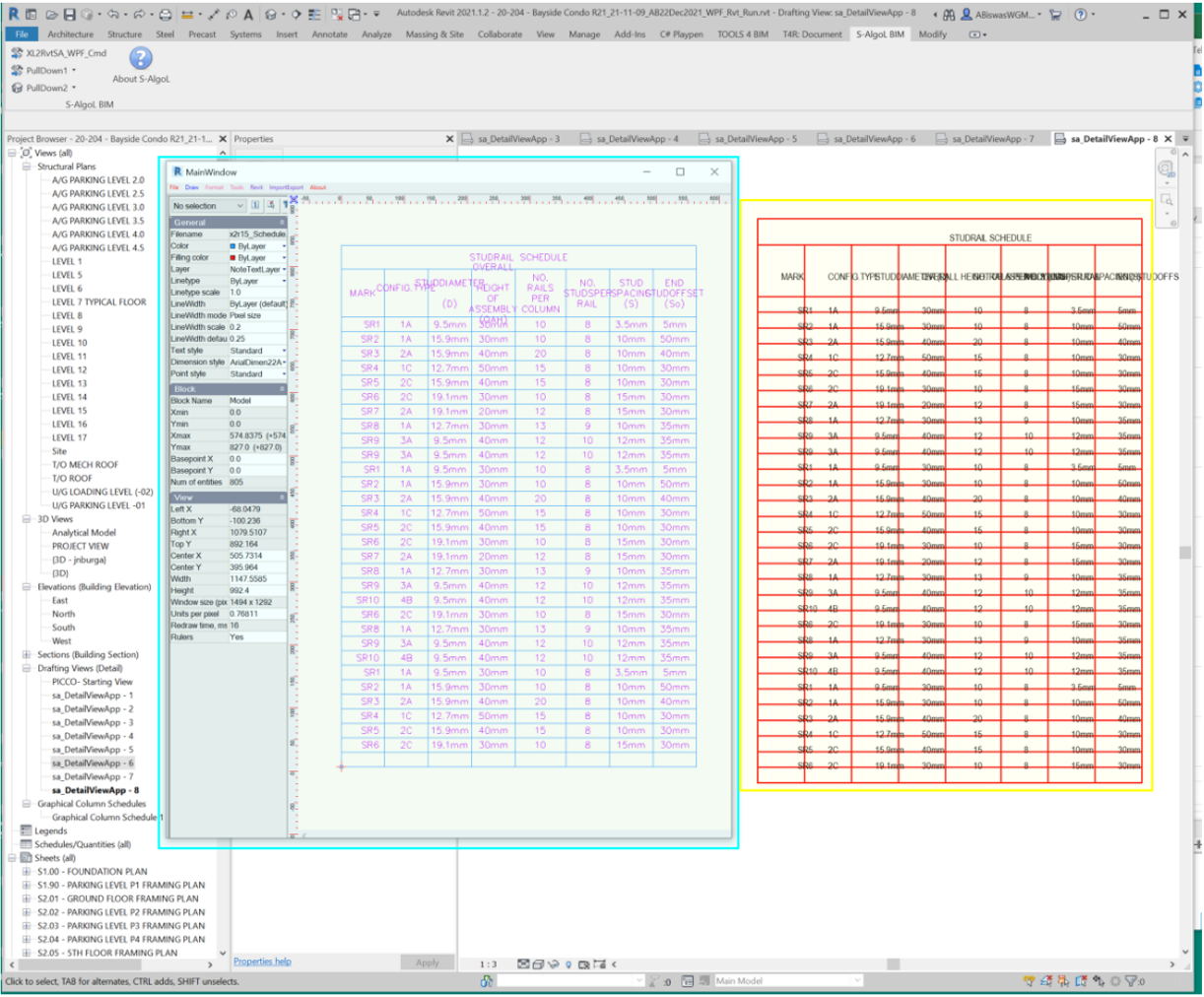Open the File menu button
Image resolution: width=1204 pixels, height=997 pixels.
click(x=21, y=34)
